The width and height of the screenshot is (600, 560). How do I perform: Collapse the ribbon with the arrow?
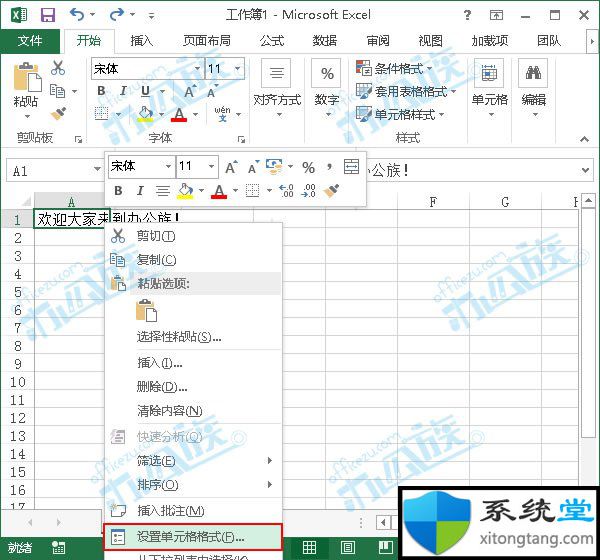pos(584,139)
